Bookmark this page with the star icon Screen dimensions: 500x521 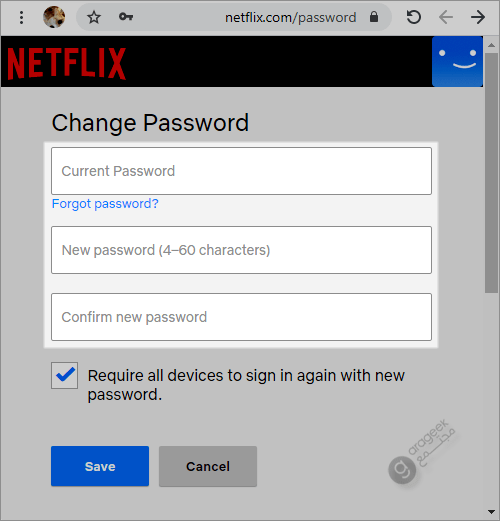pos(94,17)
